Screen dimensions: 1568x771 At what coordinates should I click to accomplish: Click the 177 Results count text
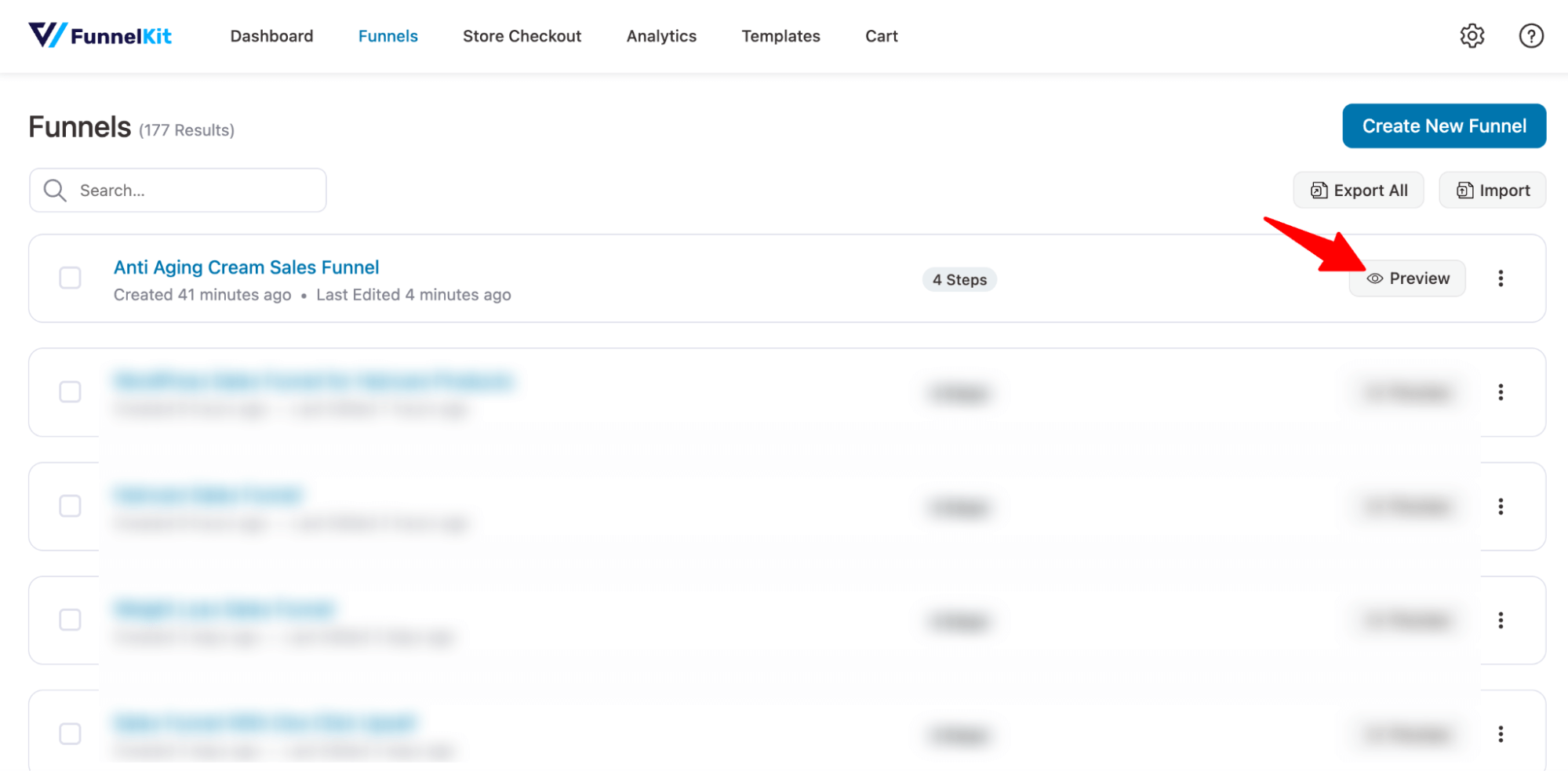[187, 130]
